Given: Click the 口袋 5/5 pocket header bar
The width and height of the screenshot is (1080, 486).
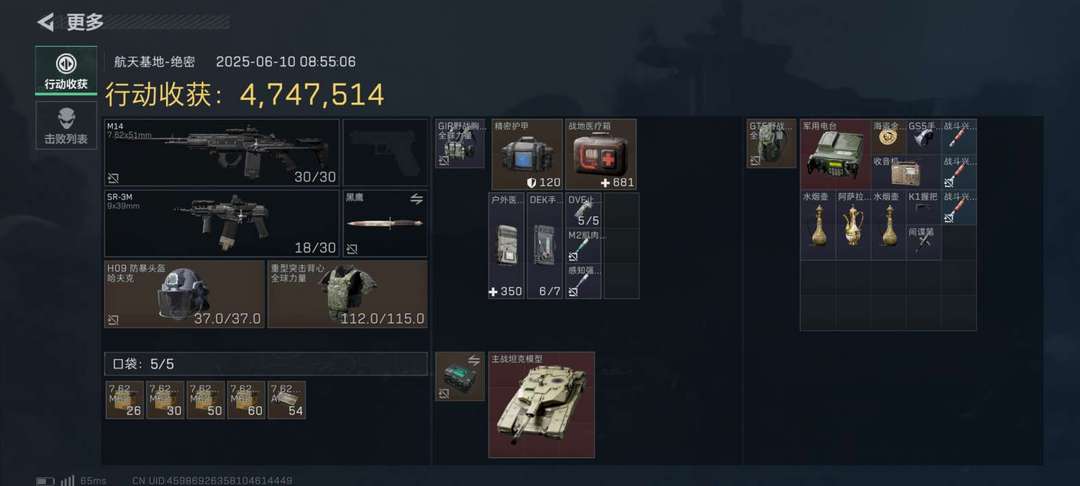Looking at the screenshot, I should (266, 363).
